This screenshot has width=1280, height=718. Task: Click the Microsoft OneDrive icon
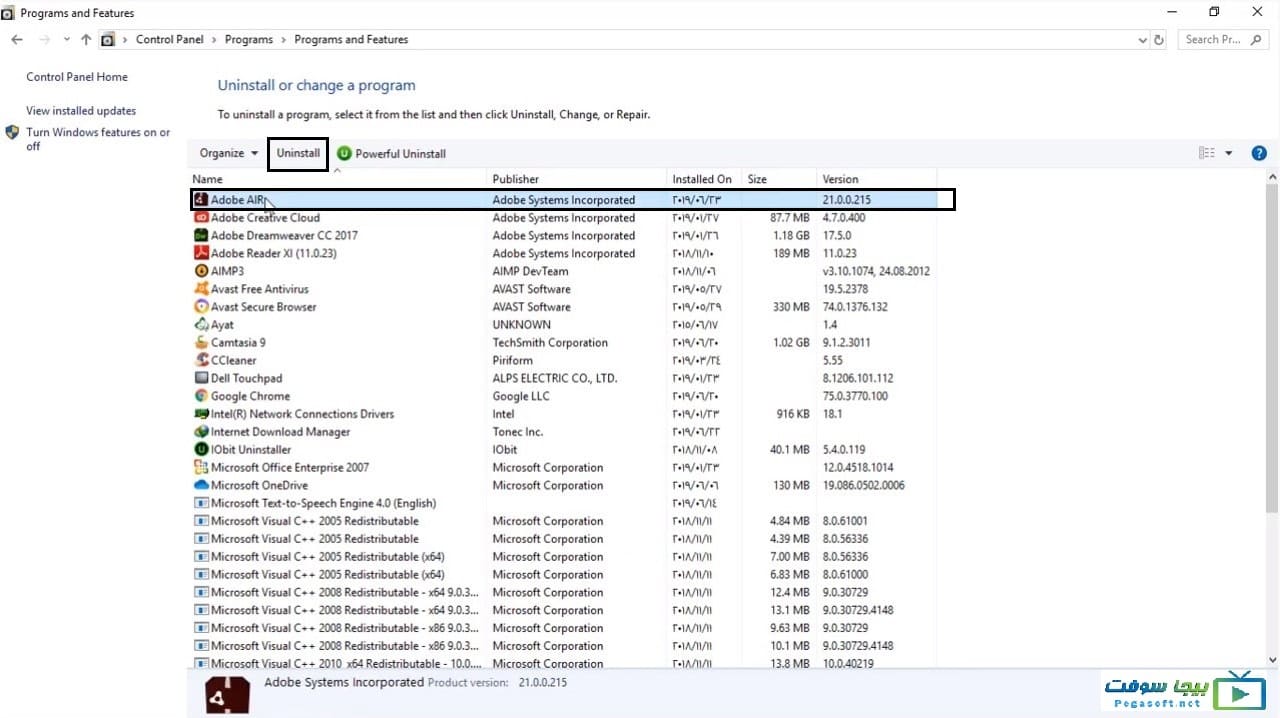(x=201, y=485)
